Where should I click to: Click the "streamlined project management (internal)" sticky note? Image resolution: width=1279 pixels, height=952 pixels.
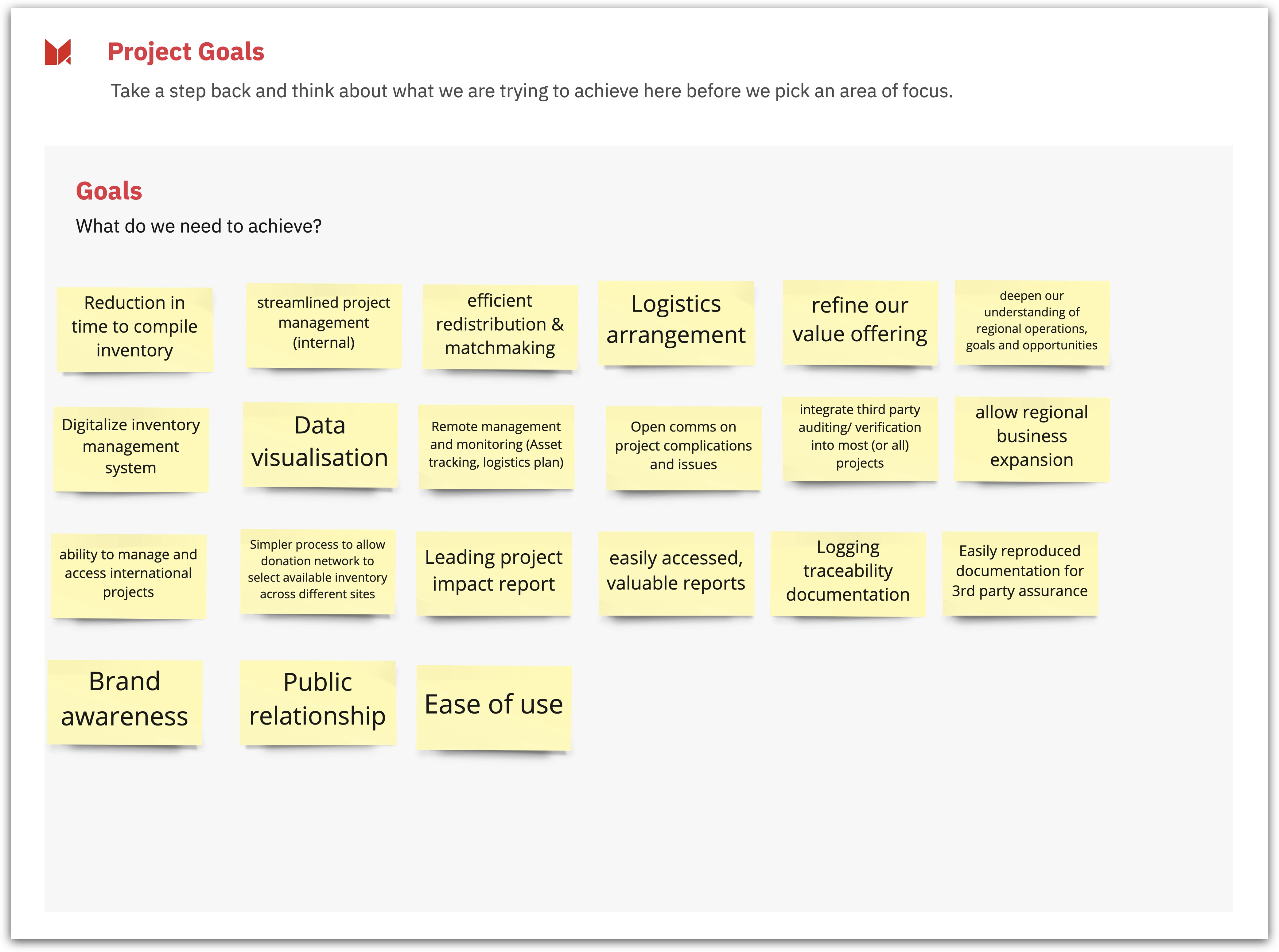(323, 325)
